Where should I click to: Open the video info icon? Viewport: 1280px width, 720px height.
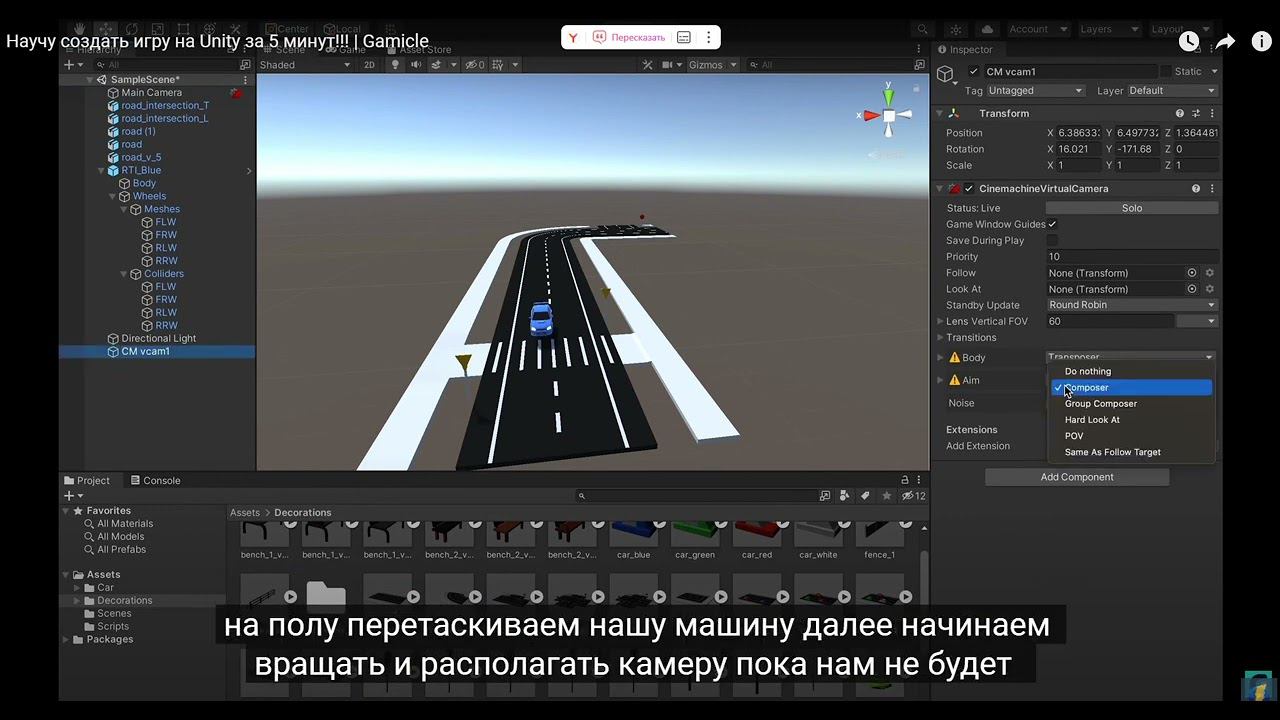1262,41
